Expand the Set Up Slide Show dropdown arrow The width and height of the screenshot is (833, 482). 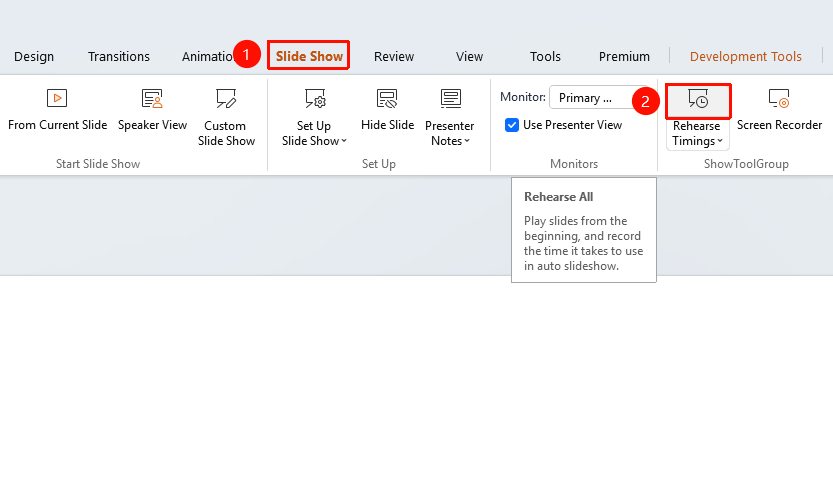[x=344, y=141]
